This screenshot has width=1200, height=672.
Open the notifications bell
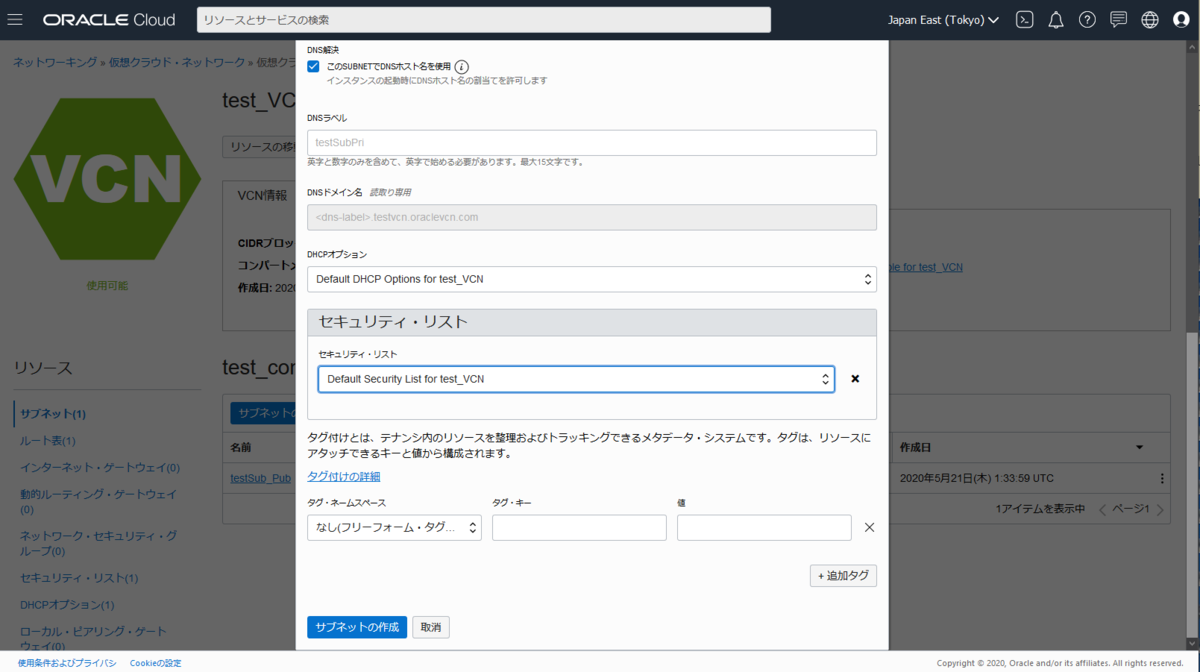tap(1056, 20)
